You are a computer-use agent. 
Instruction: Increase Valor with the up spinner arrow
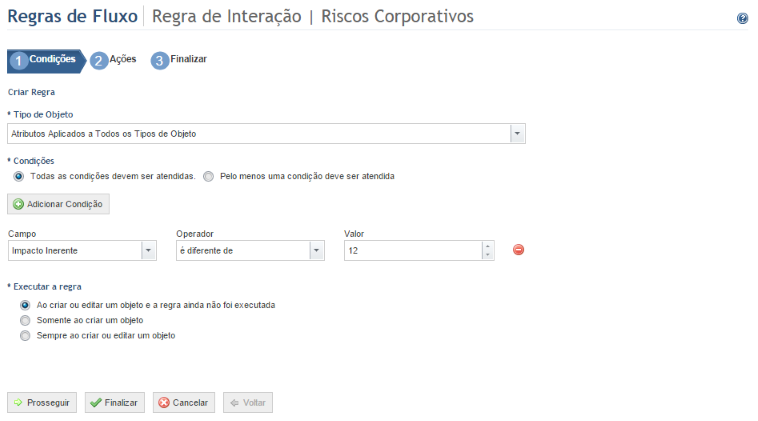point(488,246)
